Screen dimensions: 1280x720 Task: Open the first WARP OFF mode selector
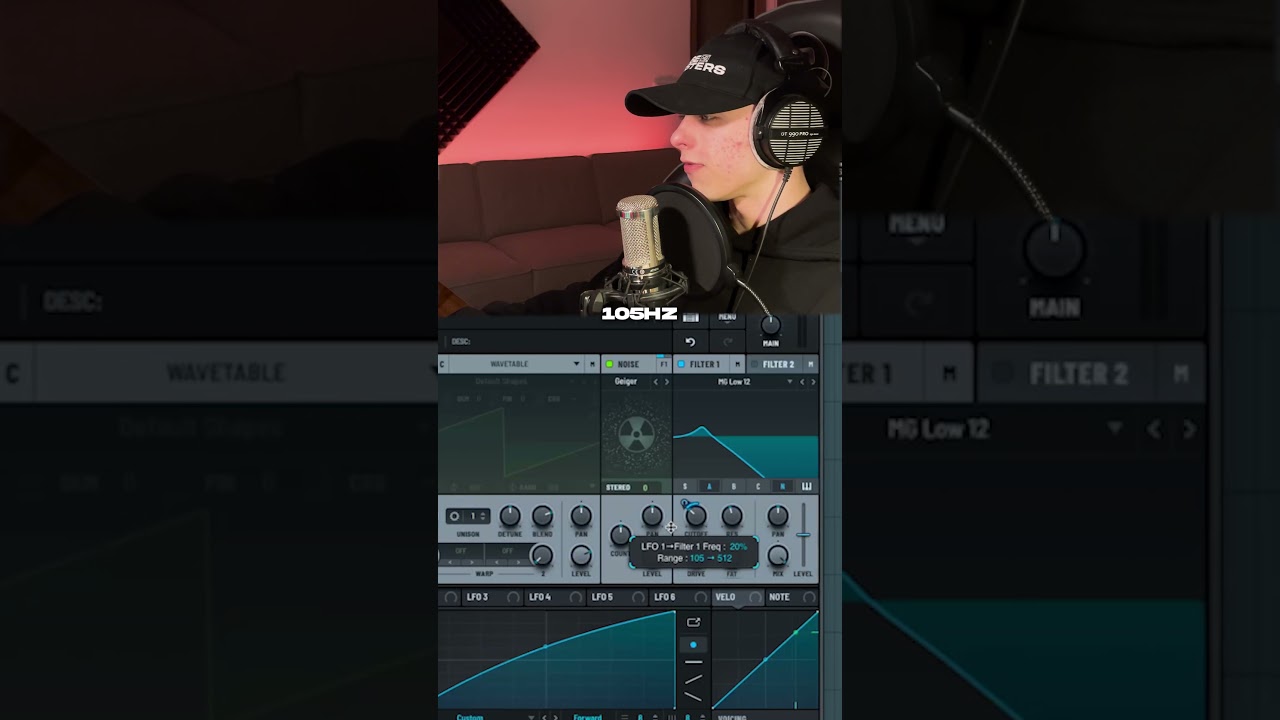pos(462,551)
